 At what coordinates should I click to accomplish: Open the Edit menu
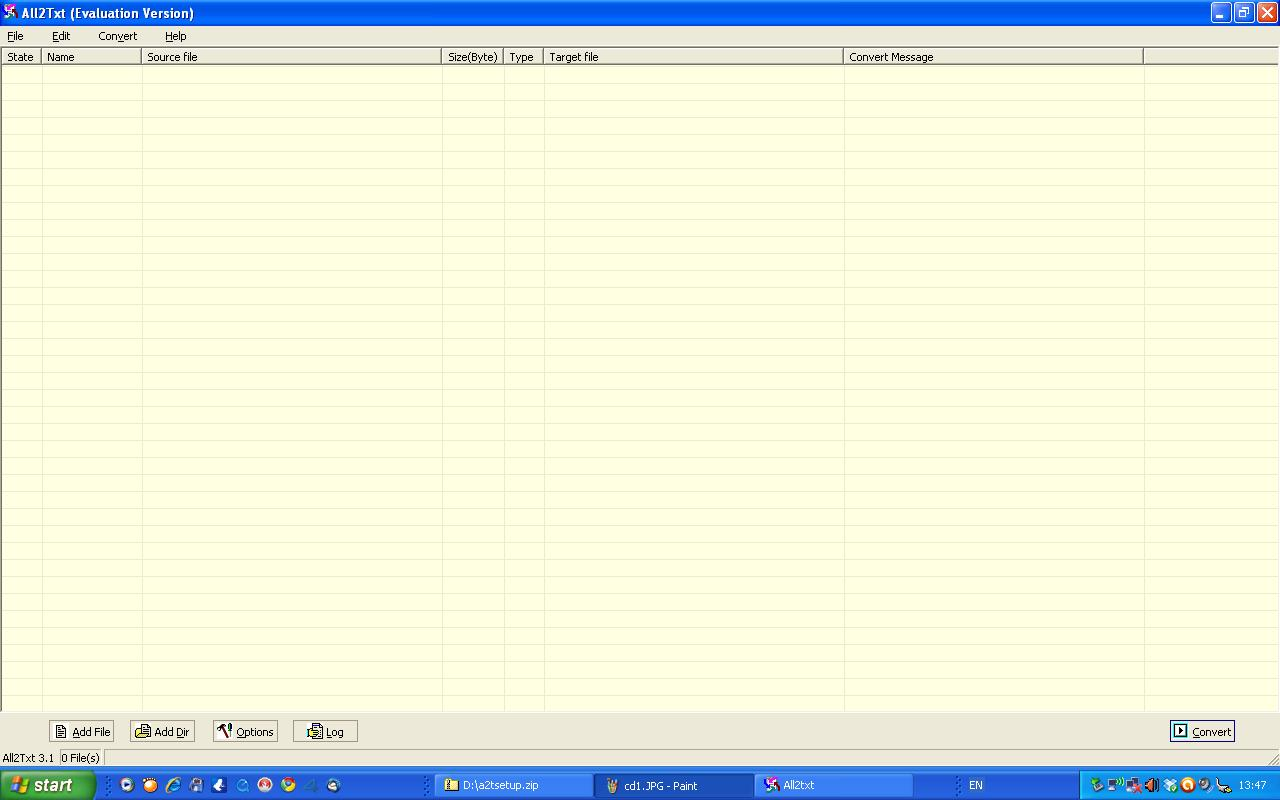click(61, 36)
